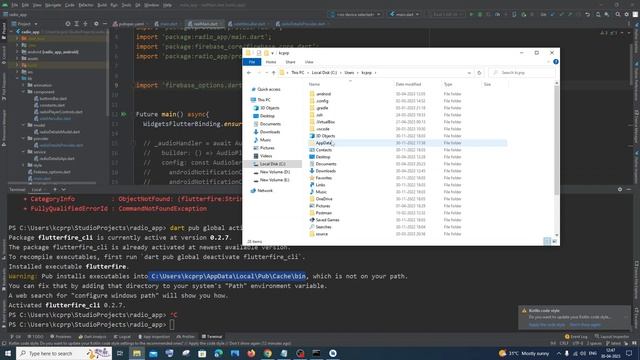Select the Contacts folder in file list
The image size is (640, 360).
tap(407, 150)
